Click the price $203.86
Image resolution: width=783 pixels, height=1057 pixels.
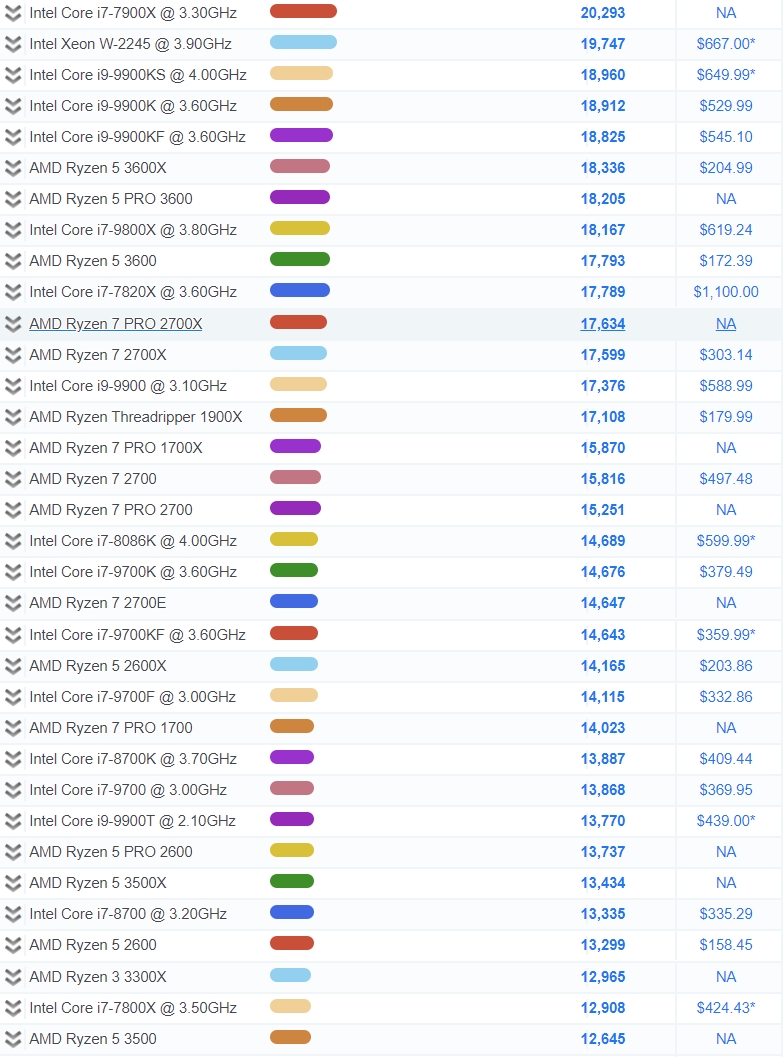[x=726, y=666]
